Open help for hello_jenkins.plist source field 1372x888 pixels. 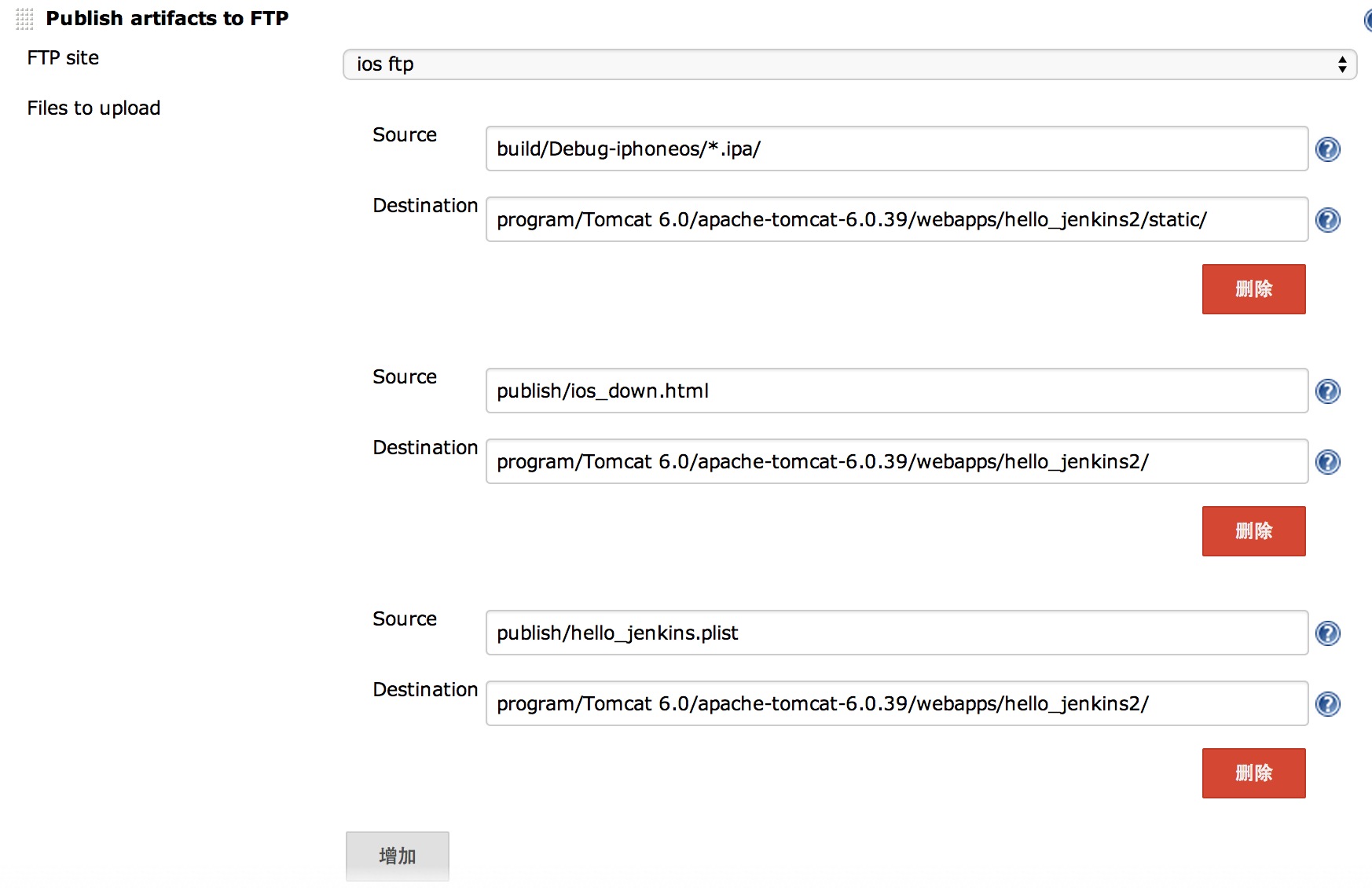(x=1327, y=633)
